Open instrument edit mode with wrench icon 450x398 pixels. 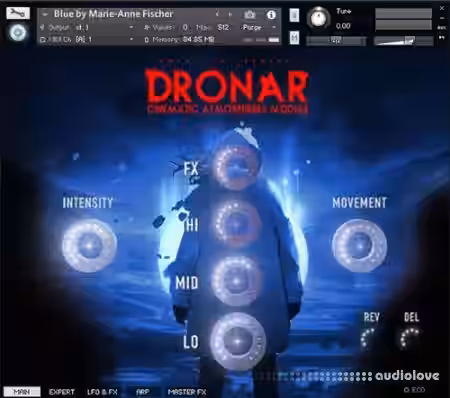click(18, 13)
